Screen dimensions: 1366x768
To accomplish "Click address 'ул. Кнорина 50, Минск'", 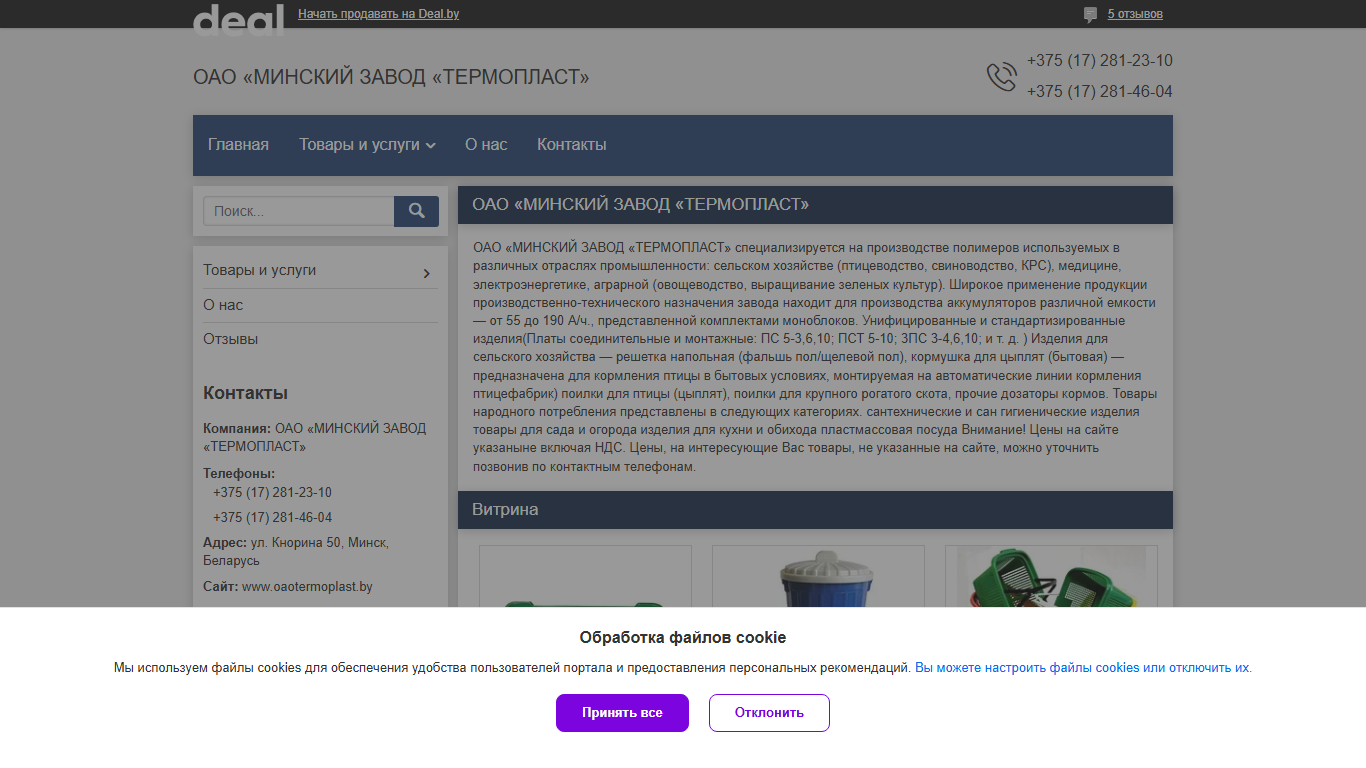I will click(x=320, y=543).
